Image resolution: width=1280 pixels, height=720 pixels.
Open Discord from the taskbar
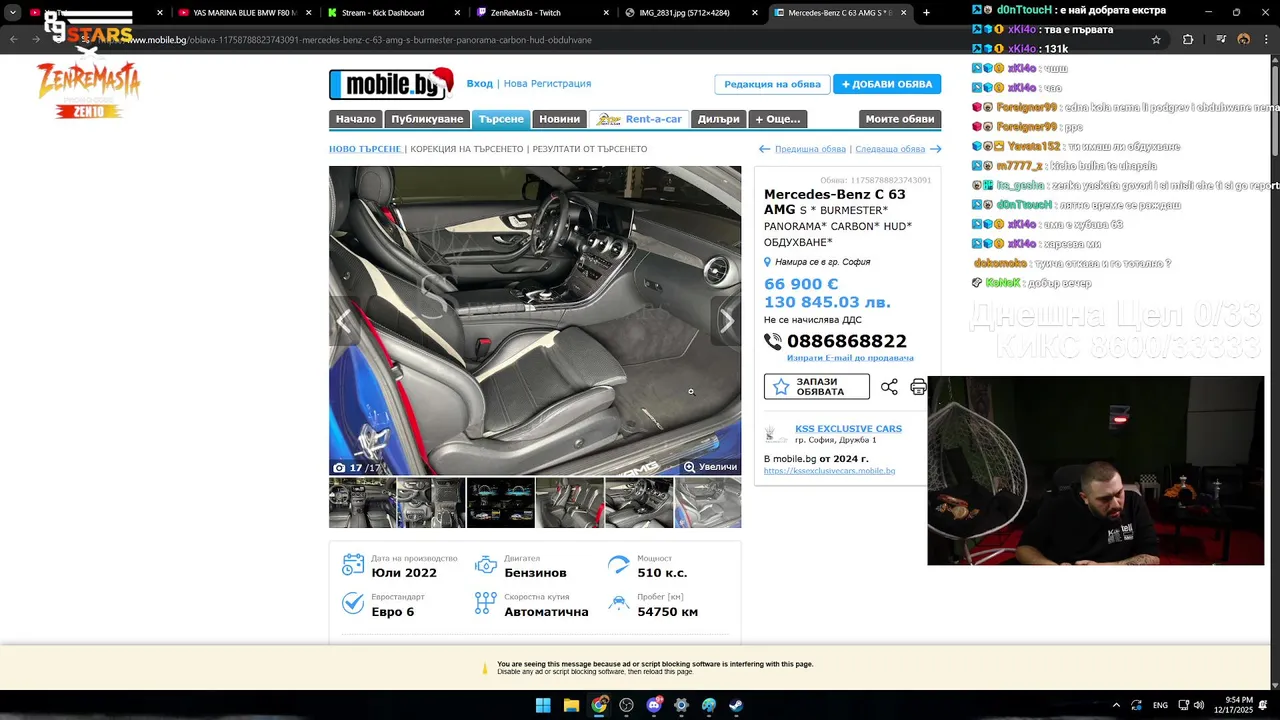[x=654, y=705]
